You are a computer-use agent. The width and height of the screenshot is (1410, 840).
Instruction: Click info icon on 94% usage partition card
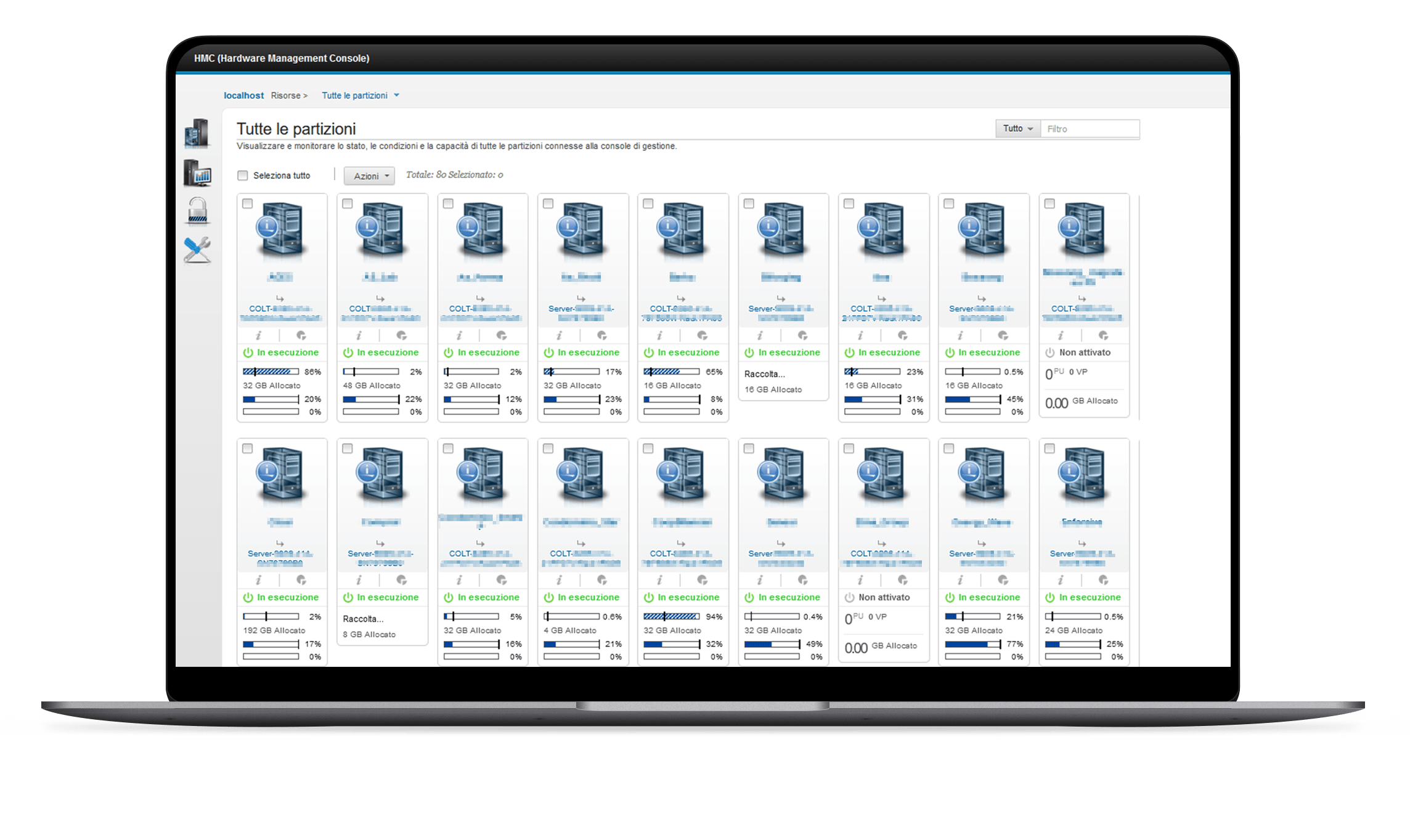[659, 580]
